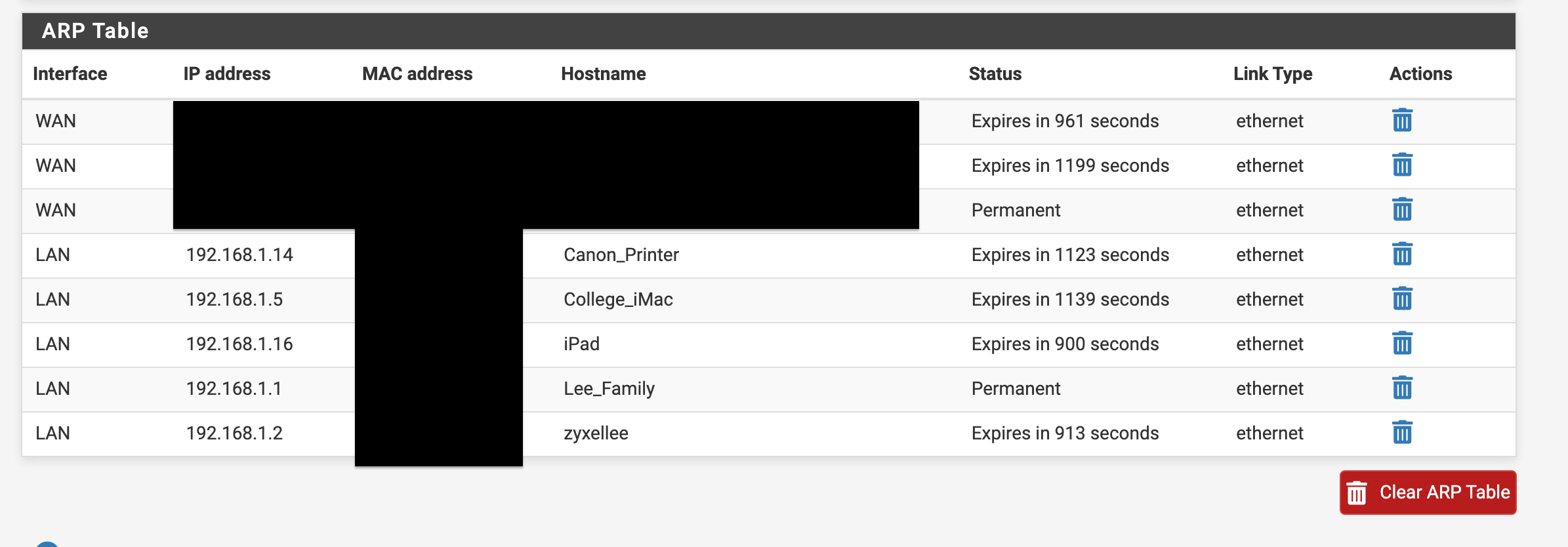Delete the iPad ARP entry

1402,344
